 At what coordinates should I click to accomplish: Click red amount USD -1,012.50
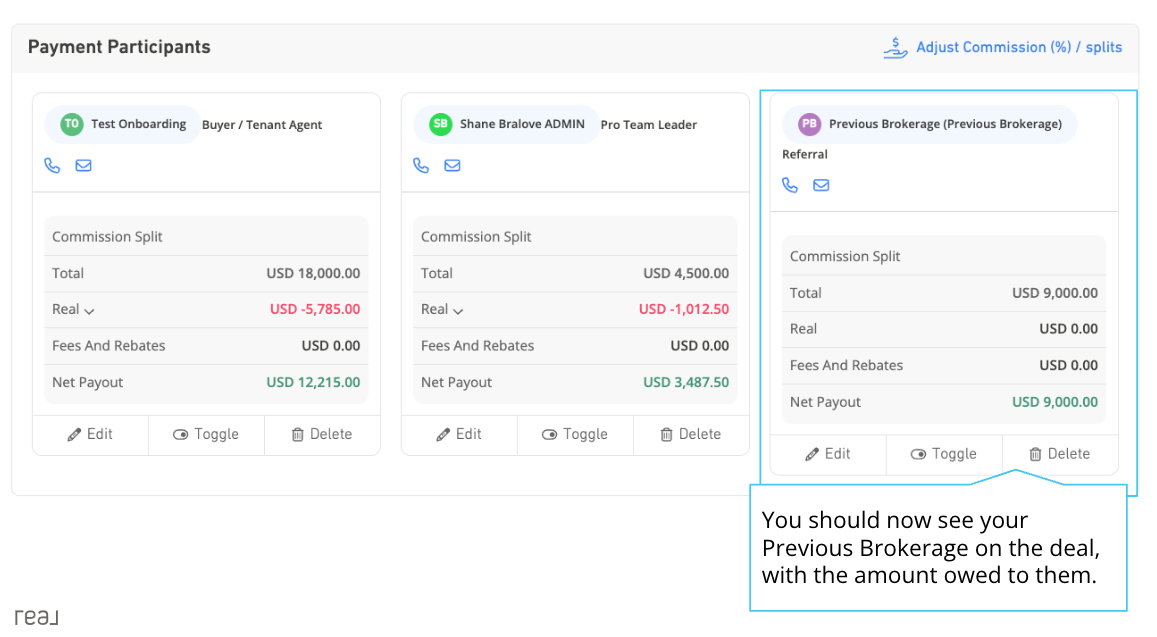(x=683, y=309)
